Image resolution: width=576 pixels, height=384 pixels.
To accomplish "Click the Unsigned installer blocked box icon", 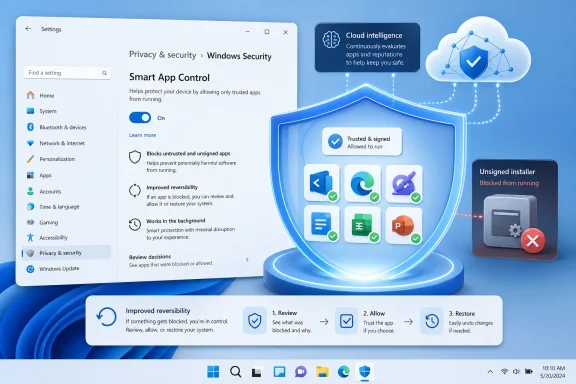I will [x=510, y=221].
